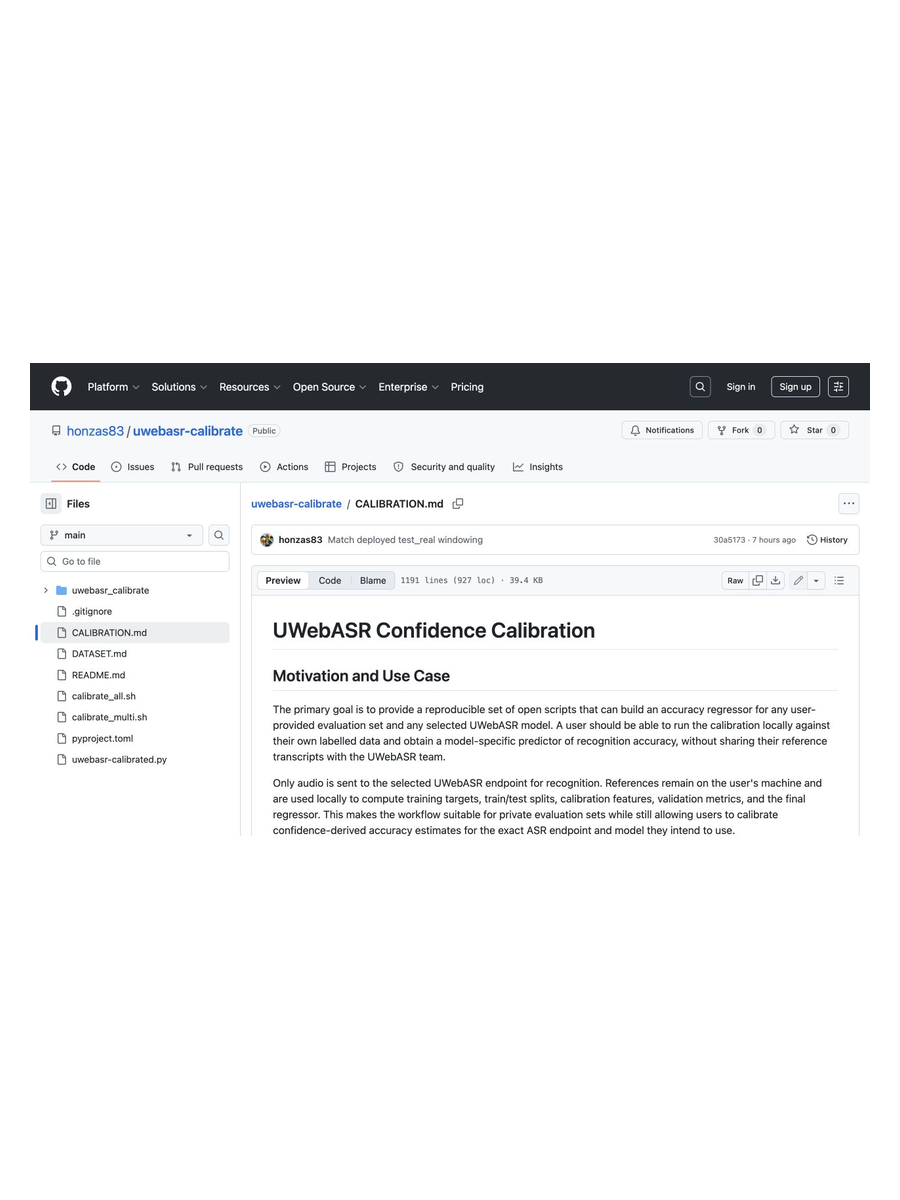Switch to Code file view
This screenshot has width=900, height=1200.
coord(330,580)
